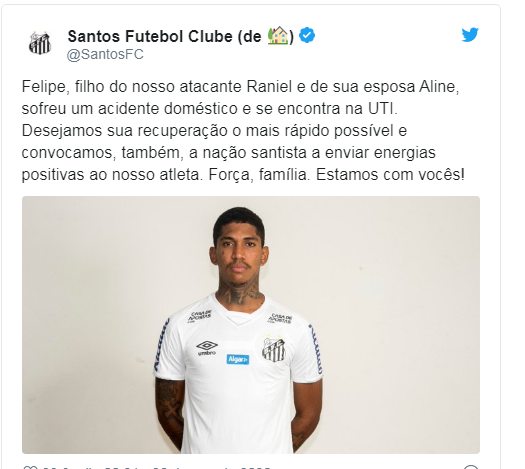Click the Umbro logo on the jersey
The image size is (525, 469).
(207, 348)
